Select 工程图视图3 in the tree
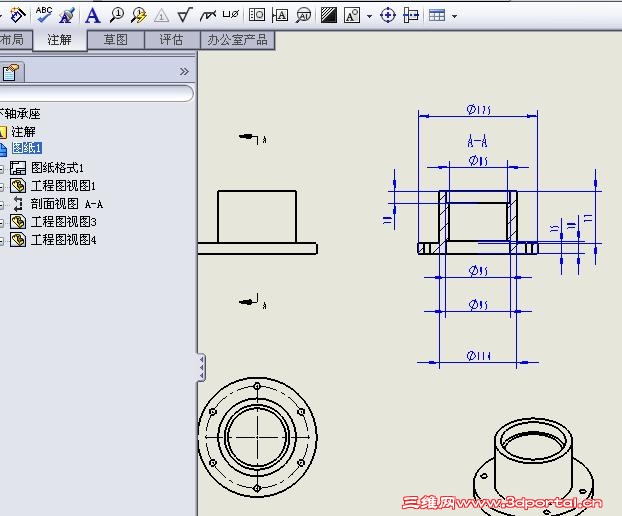This screenshot has width=622, height=516. pos(63,222)
